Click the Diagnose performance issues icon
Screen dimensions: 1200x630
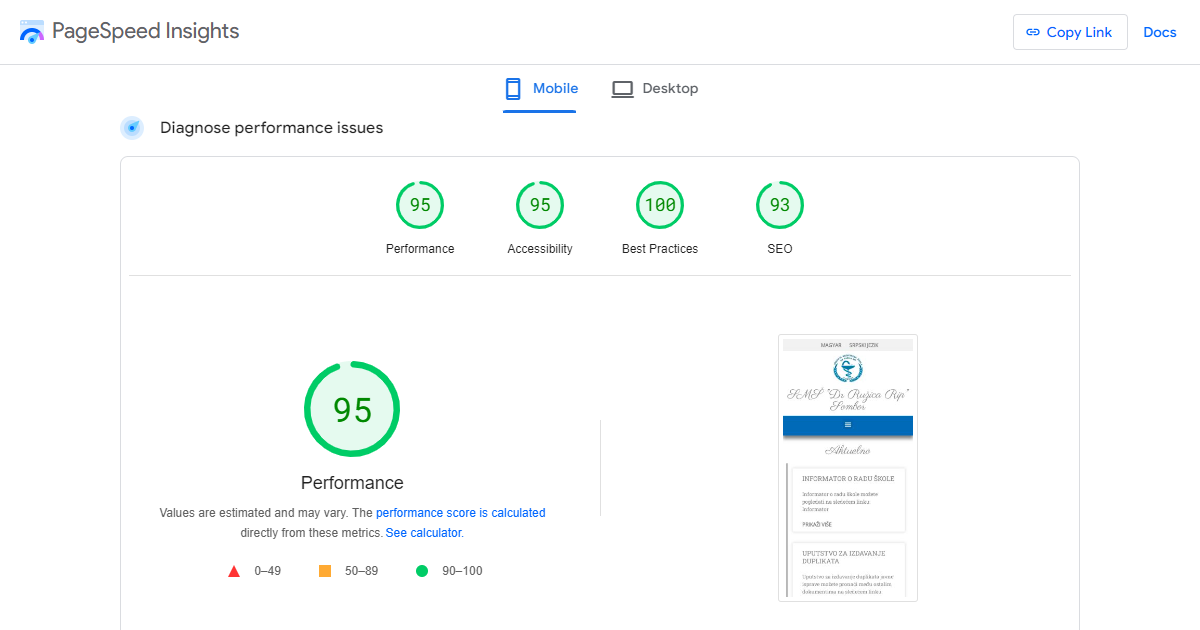tap(132, 128)
